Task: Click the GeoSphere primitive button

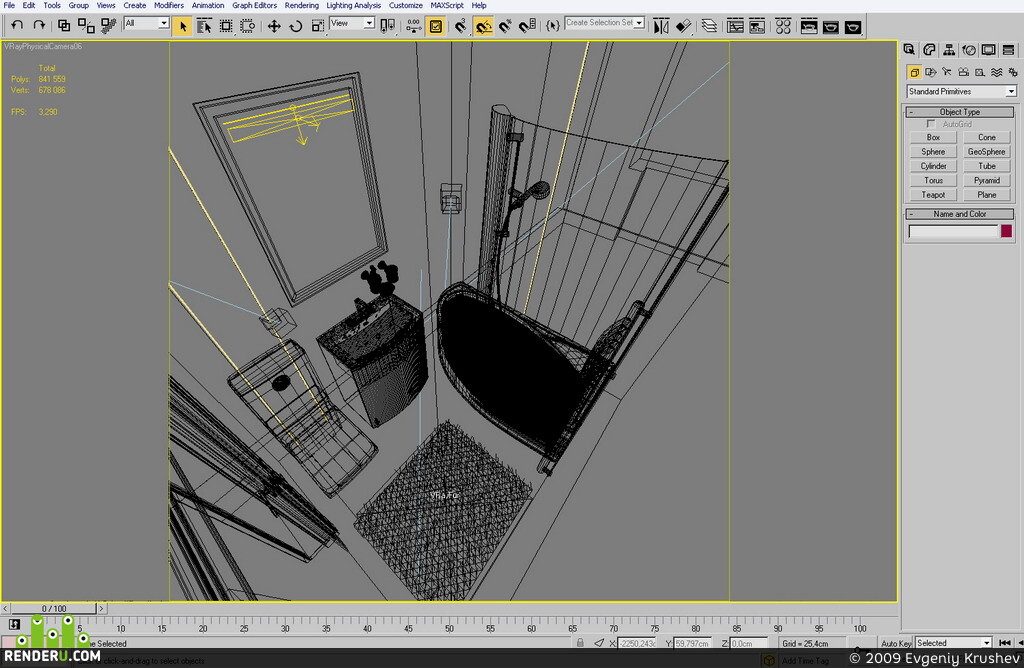Action: click(986, 151)
